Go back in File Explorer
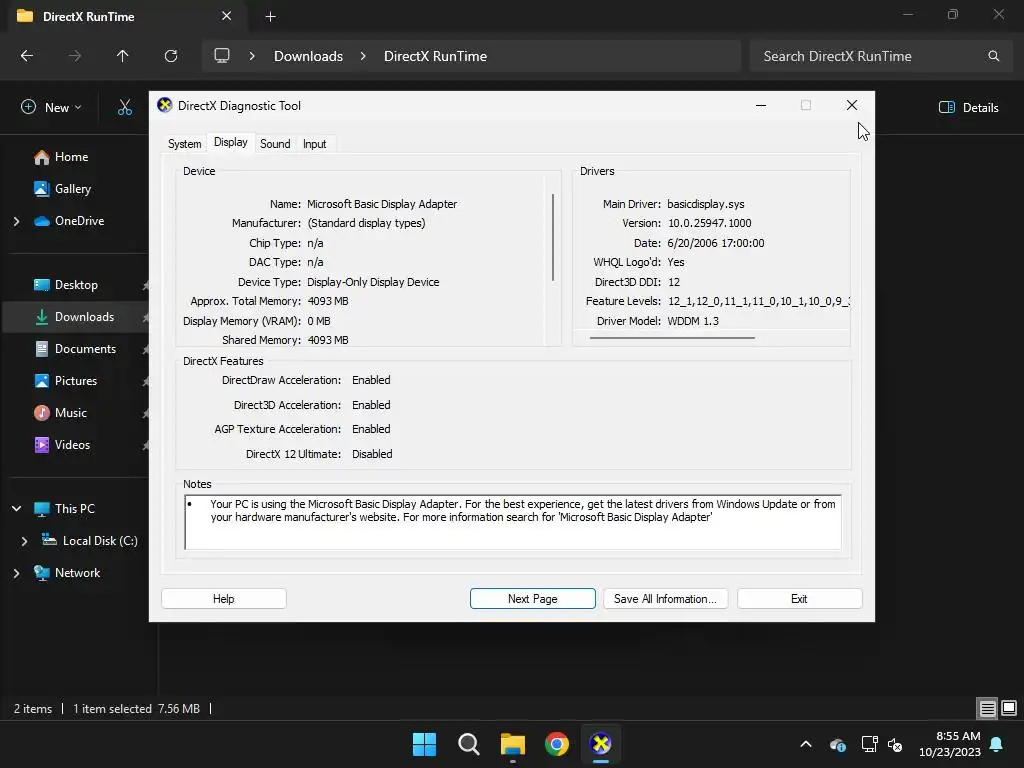Image resolution: width=1024 pixels, height=768 pixels. [27, 56]
